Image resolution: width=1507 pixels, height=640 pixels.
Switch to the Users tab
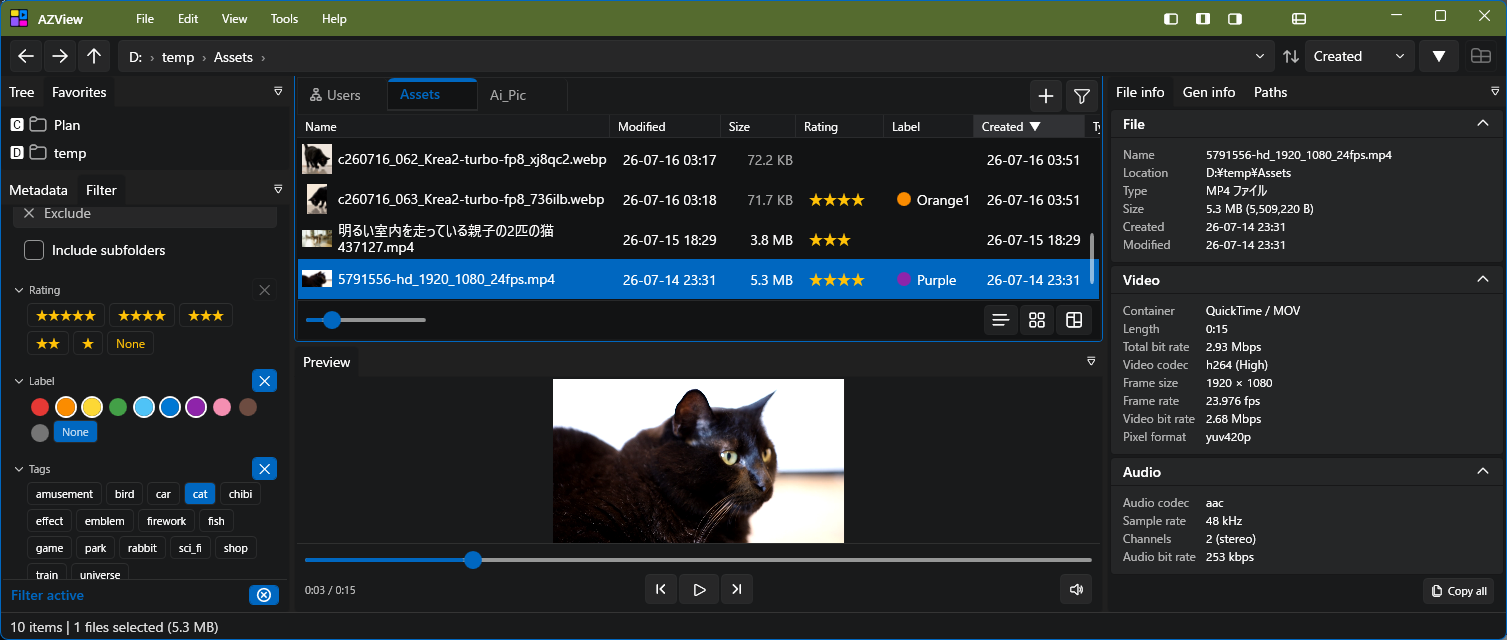coord(335,95)
